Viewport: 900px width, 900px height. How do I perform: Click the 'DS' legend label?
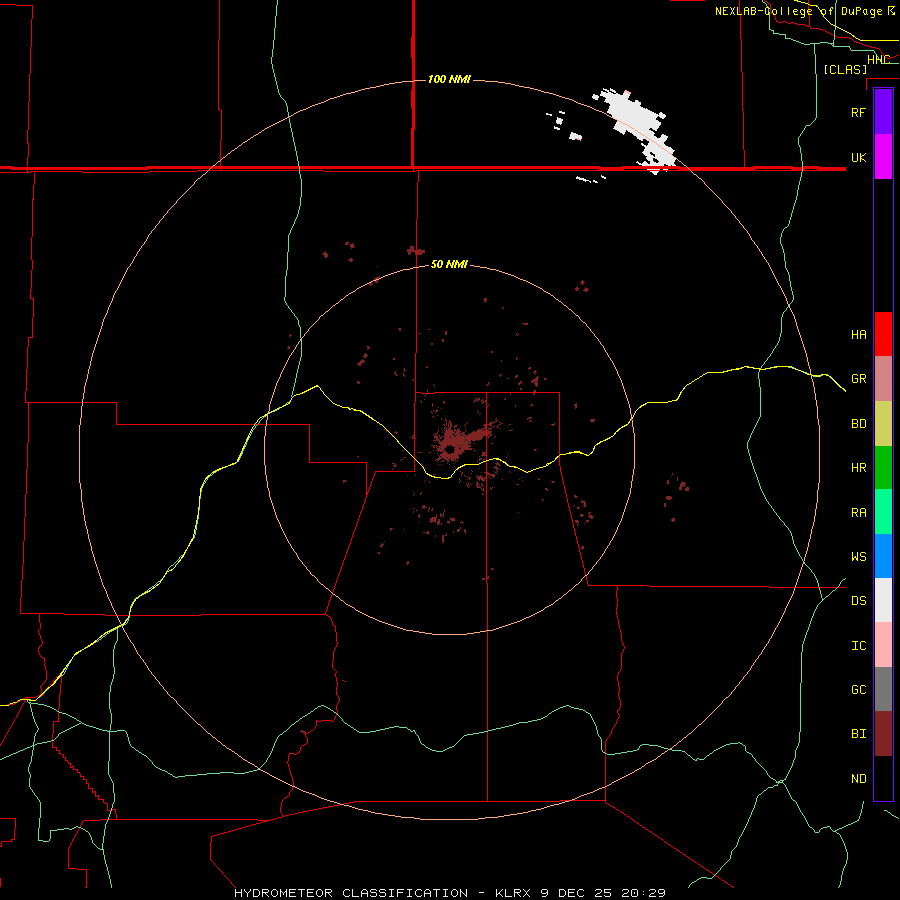(x=858, y=601)
